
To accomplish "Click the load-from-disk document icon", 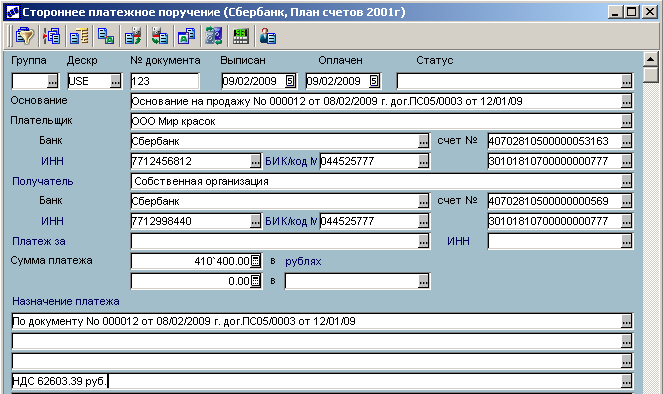I will click(160, 36).
